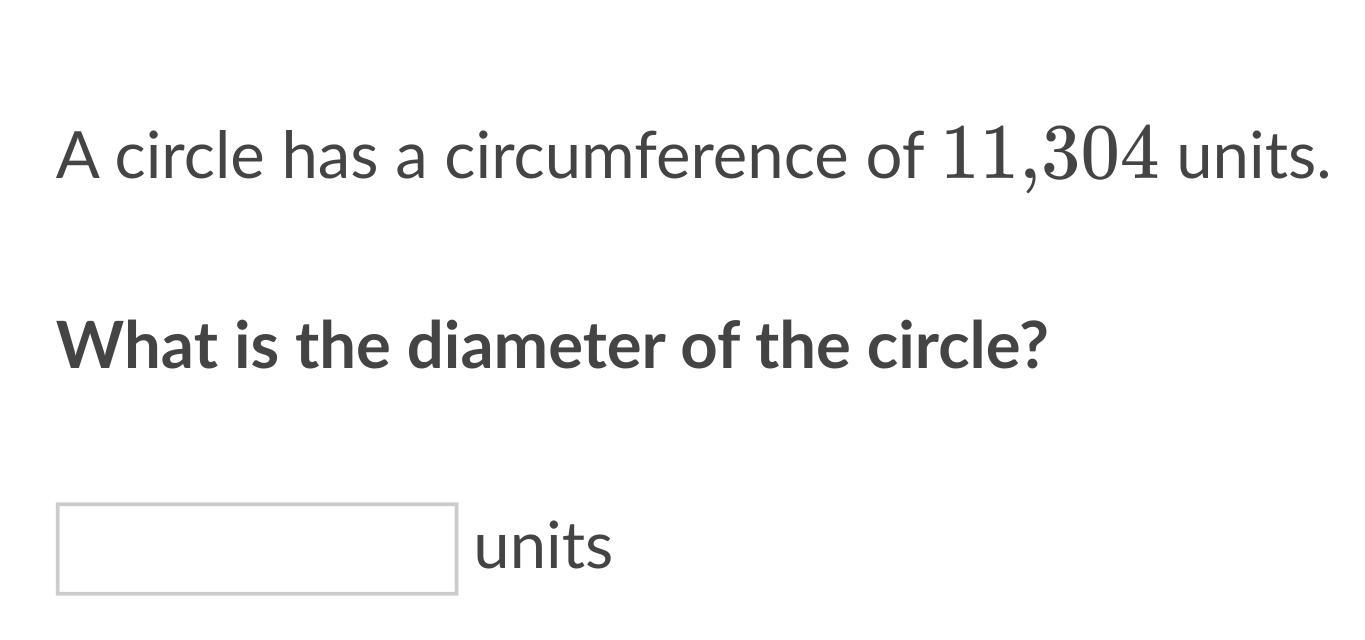Click "units" label beside the answer box
The height and width of the screenshot is (640, 1365).
tap(543, 547)
